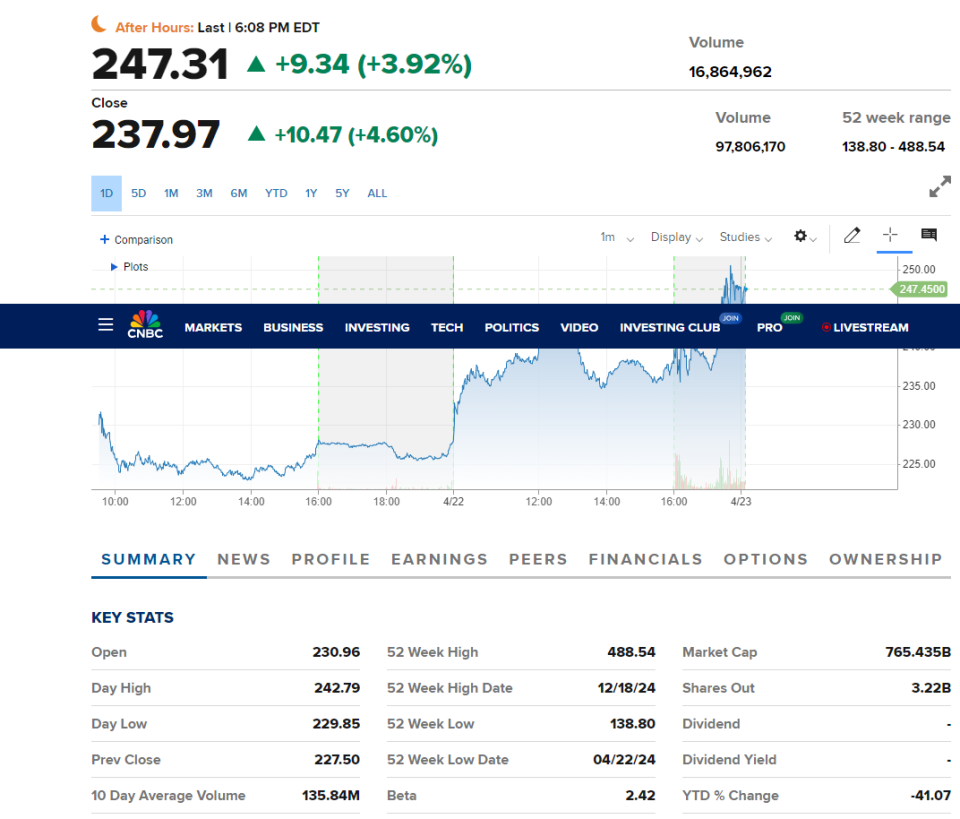The height and width of the screenshot is (819, 960).
Task: Open the hamburger navigation menu
Action: coord(105,325)
